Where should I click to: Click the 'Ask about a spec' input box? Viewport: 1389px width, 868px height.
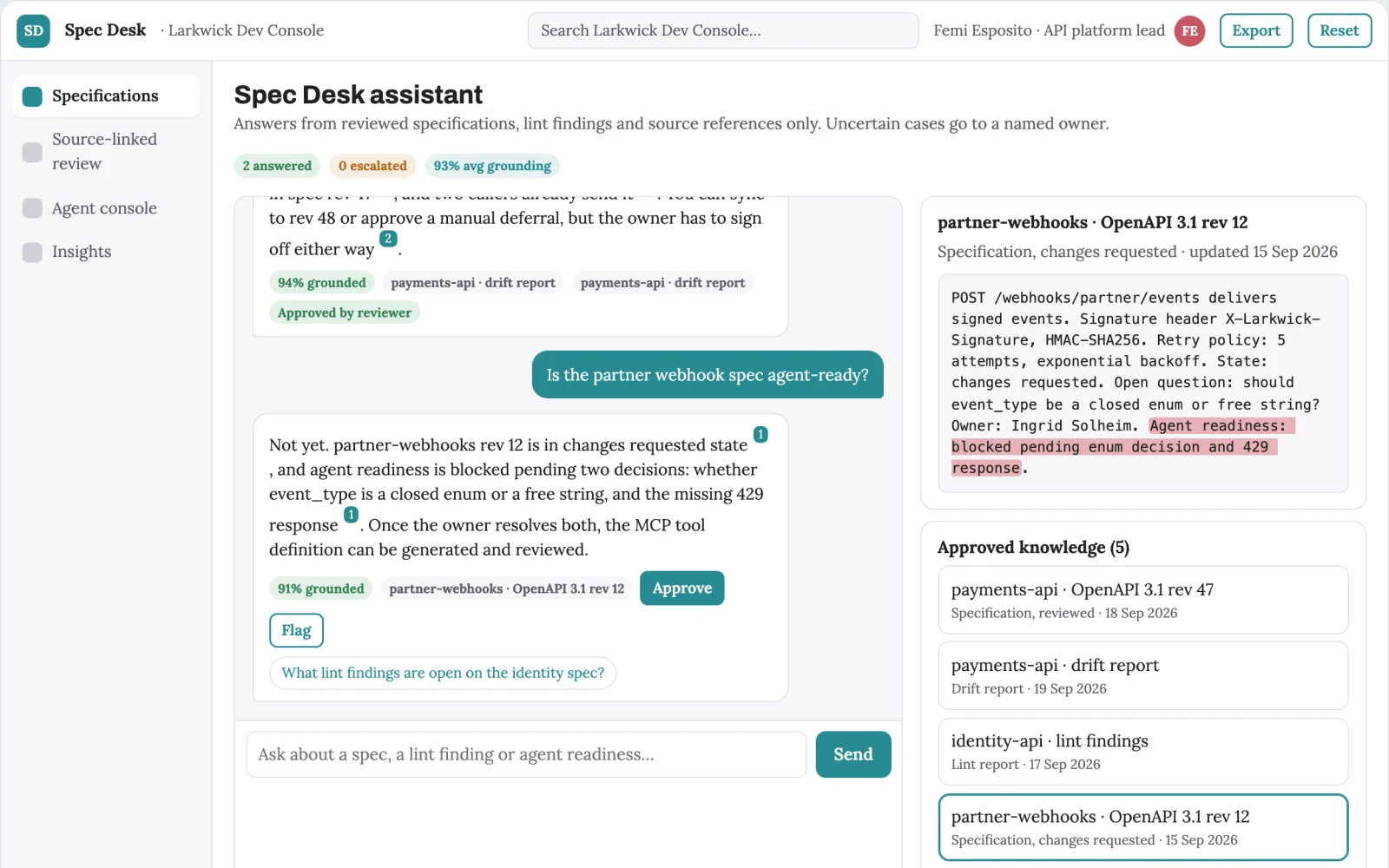point(526,754)
